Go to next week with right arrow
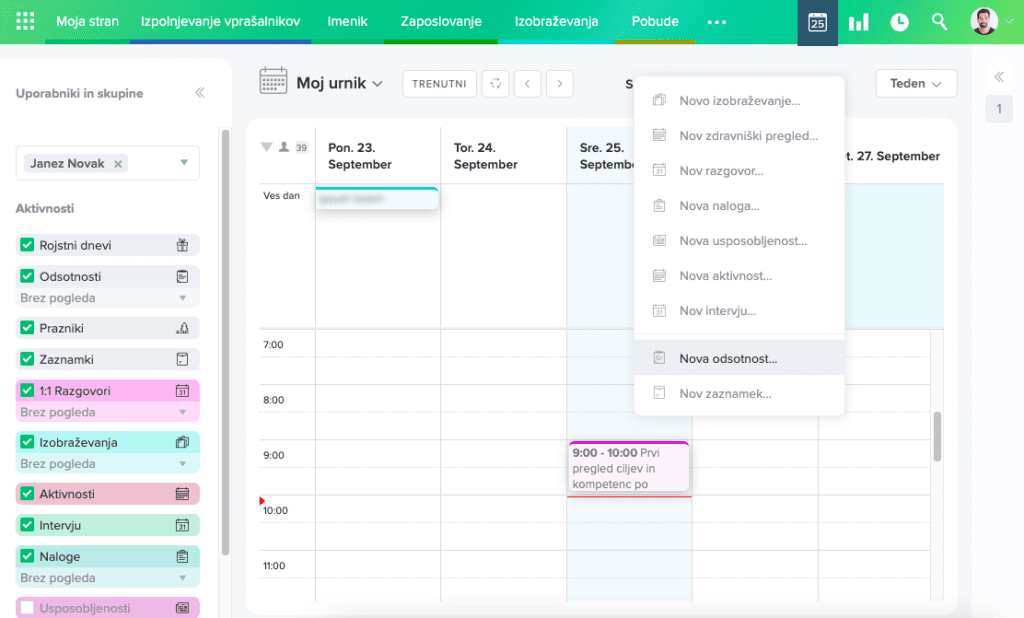The height and width of the screenshot is (618, 1024). [560, 84]
